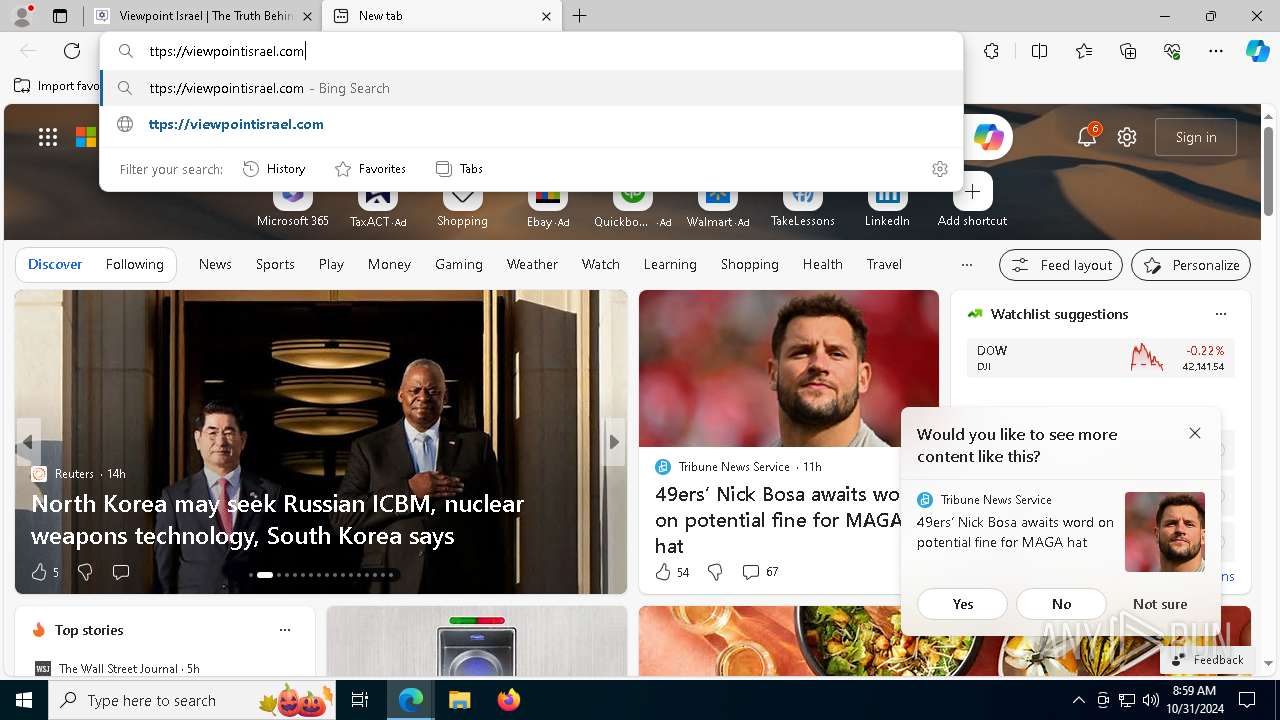The height and width of the screenshot is (720, 1280).
Task: Expand more feed categories ellipsis
Action: [x=966, y=265]
